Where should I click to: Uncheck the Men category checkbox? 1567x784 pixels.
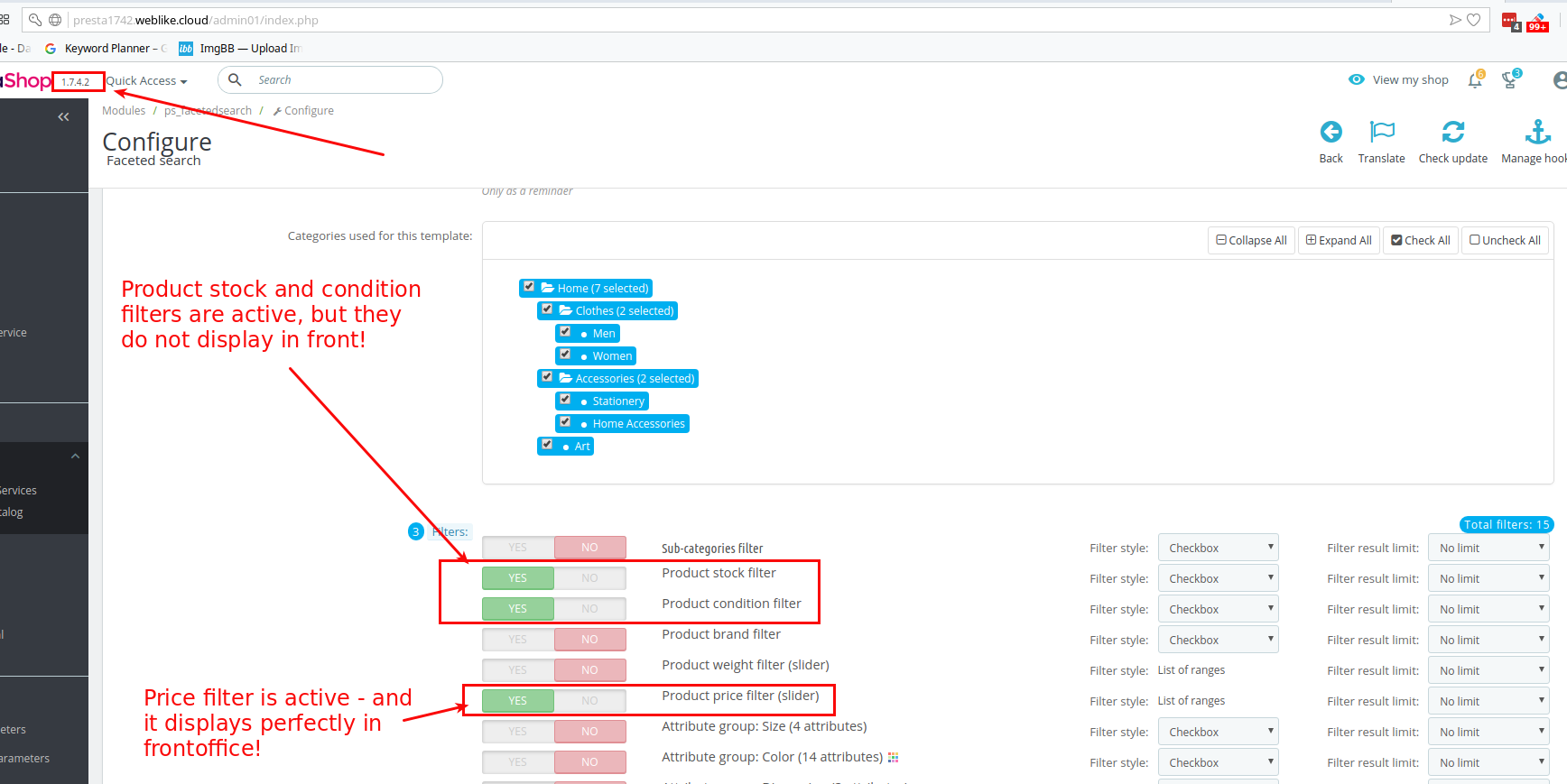pos(565,332)
